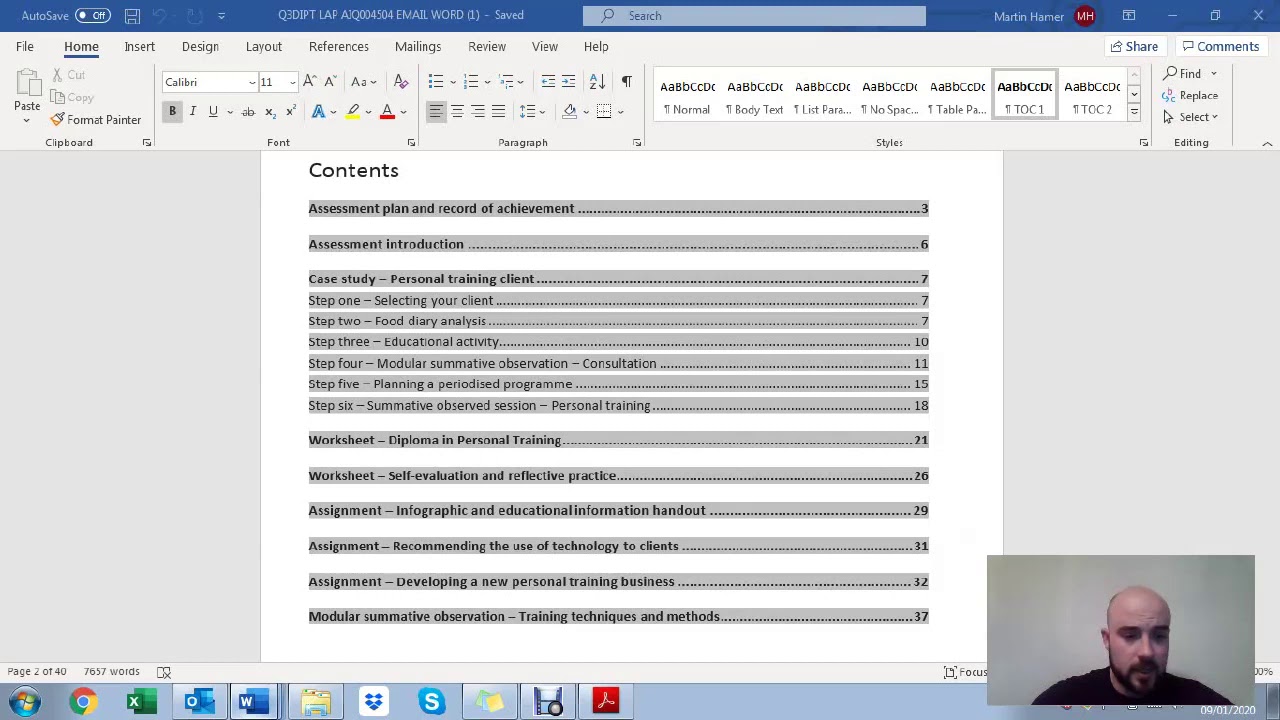Open the Comments pane

[x=1219, y=47]
